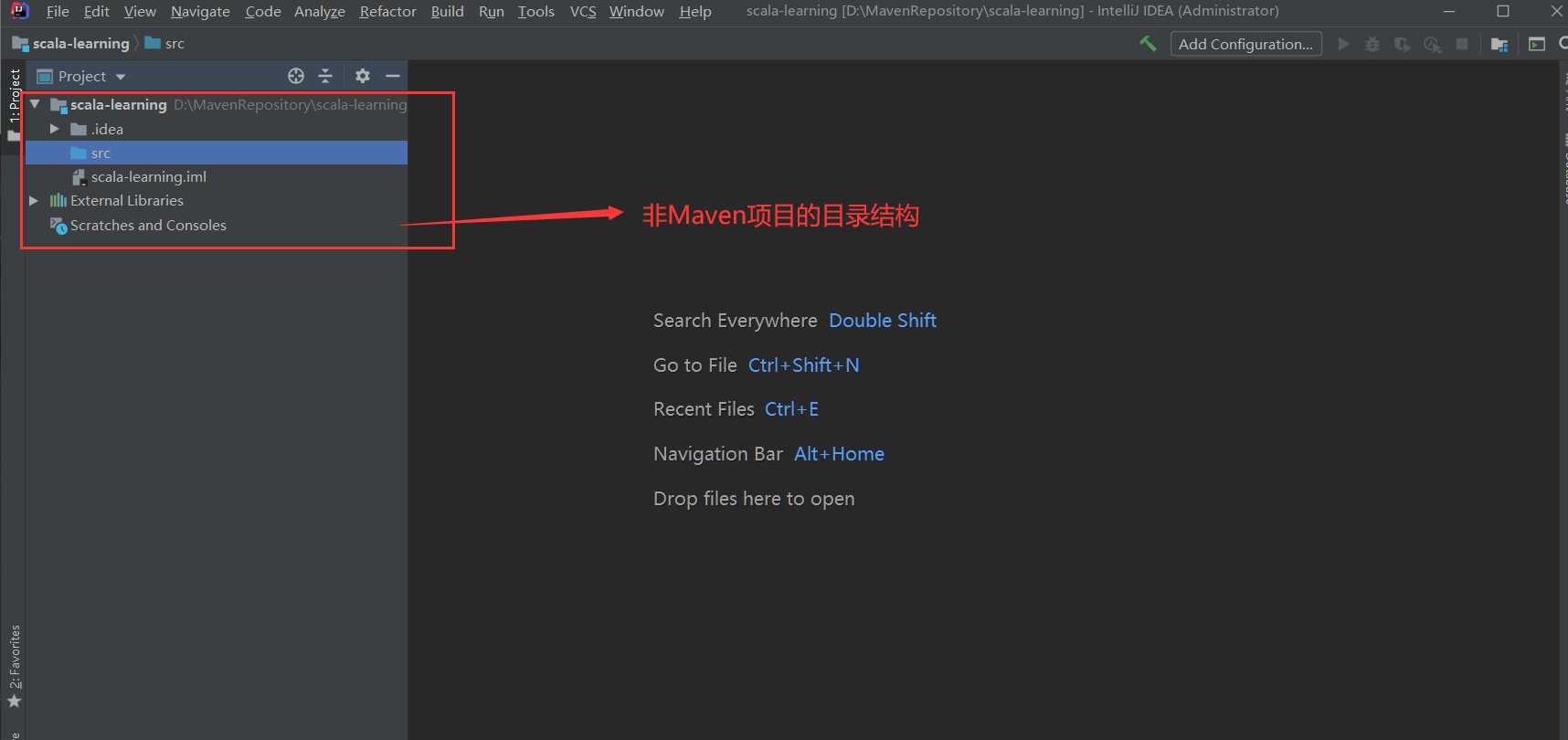Screen dimensions: 1568x740
Task: Click the Alt+Home shortcut text
Action: 839,454
